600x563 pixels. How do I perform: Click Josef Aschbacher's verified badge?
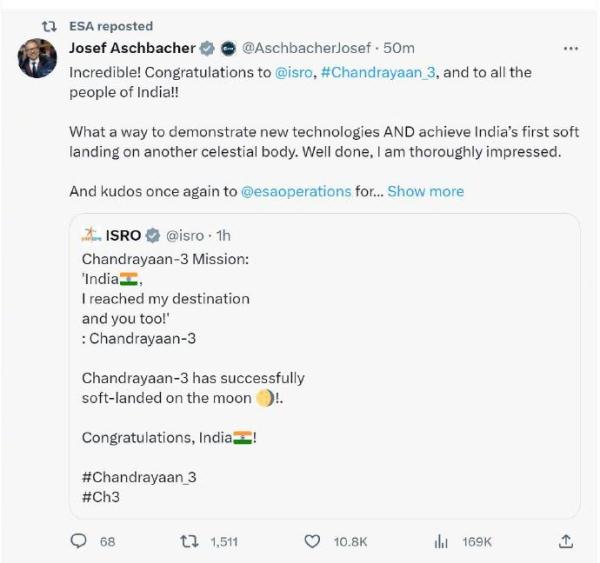point(205,48)
